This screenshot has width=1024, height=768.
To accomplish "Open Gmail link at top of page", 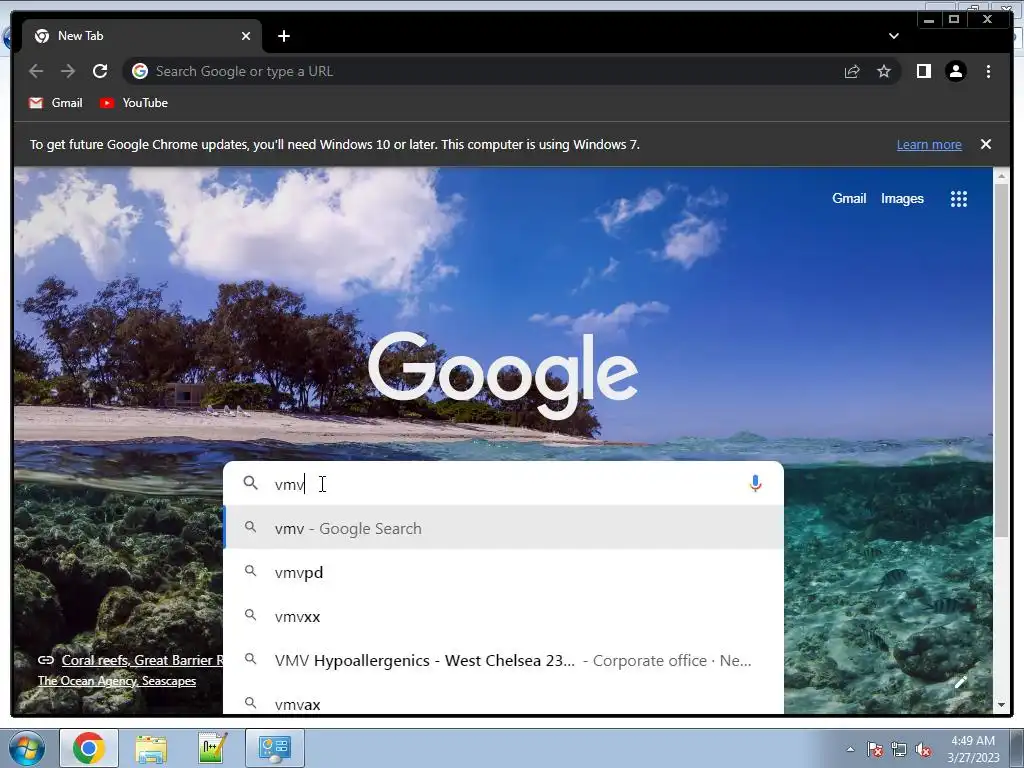I will pos(849,199).
